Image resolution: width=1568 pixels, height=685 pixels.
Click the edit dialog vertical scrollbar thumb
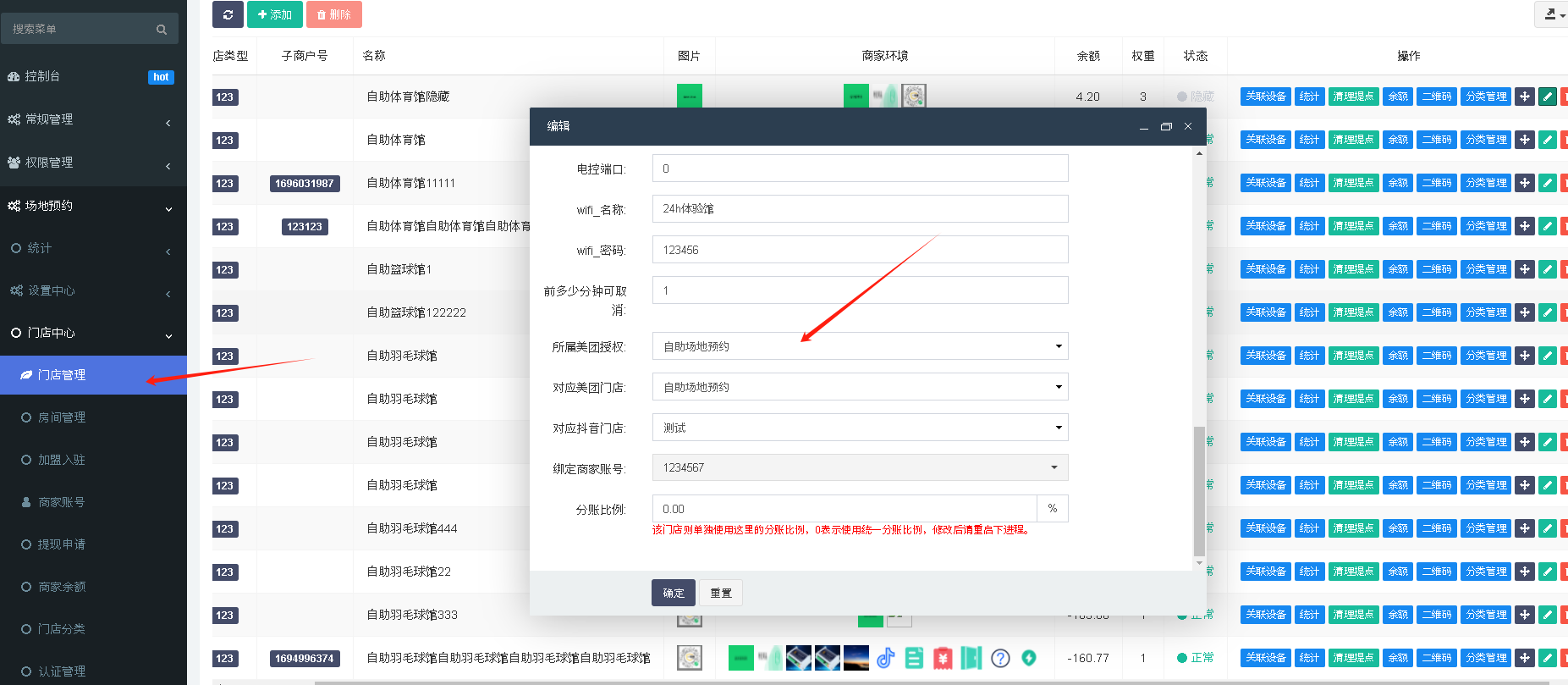click(x=1198, y=491)
